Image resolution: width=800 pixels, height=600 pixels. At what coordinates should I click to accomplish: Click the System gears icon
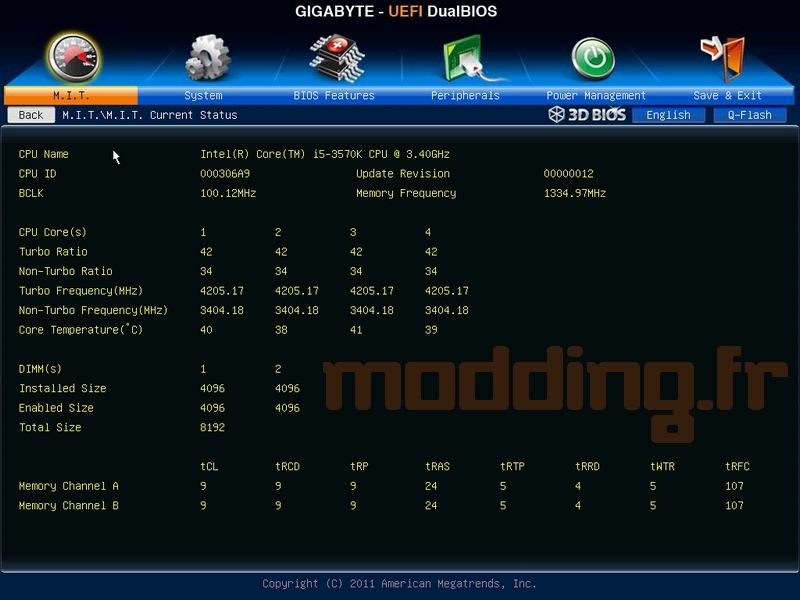207,58
